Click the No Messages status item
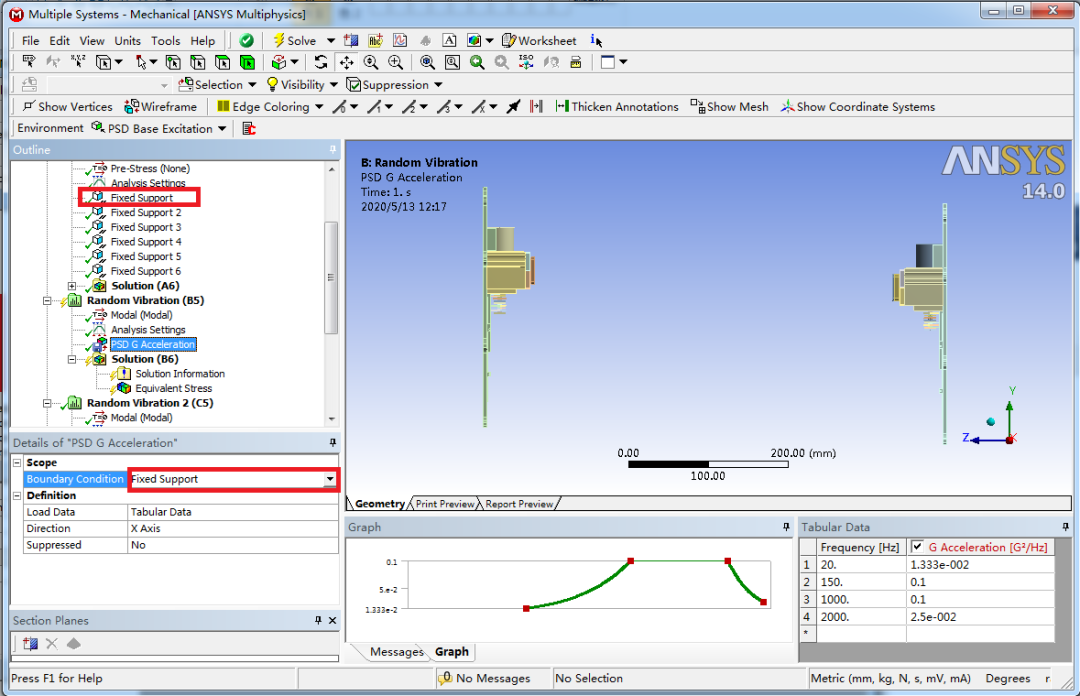The height and width of the screenshot is (696, 1080). (485, 679)
